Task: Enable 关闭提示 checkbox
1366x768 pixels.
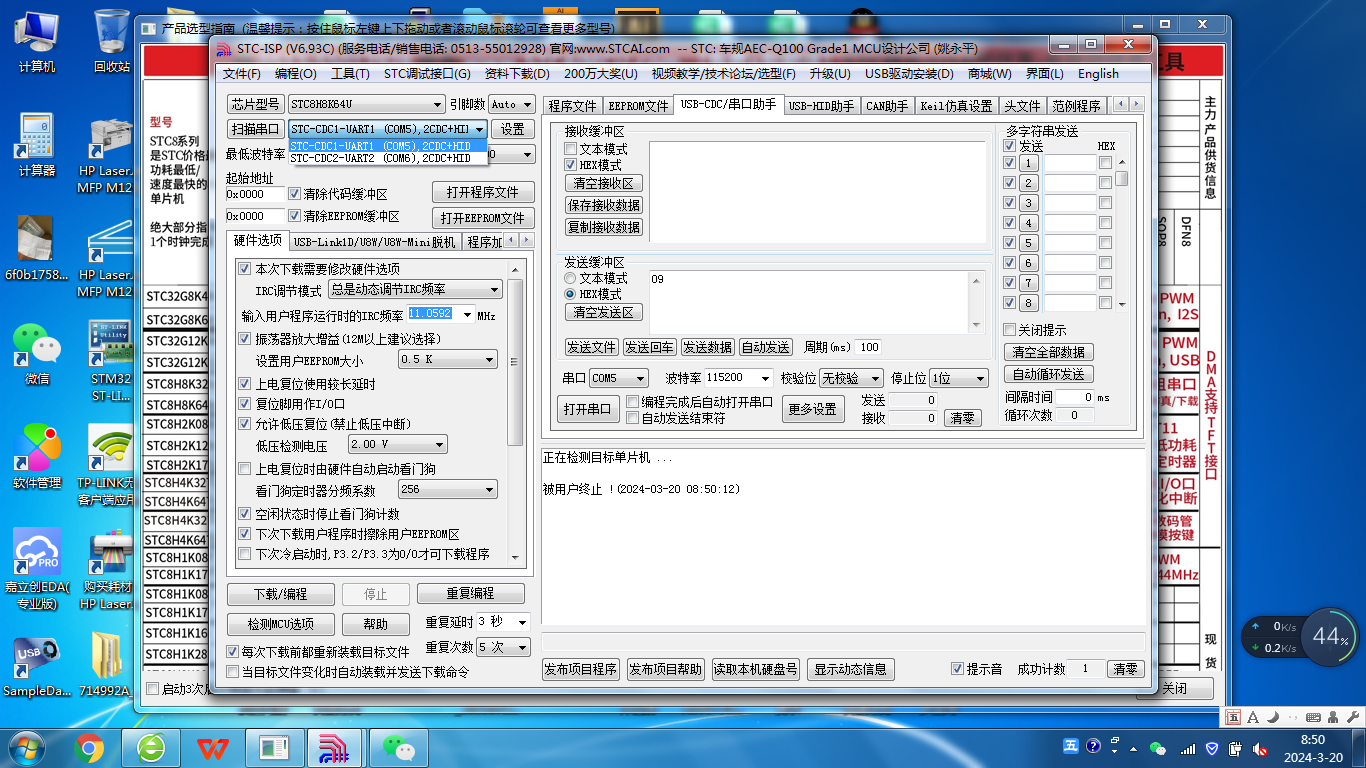Action: (x=1009, y=330)
